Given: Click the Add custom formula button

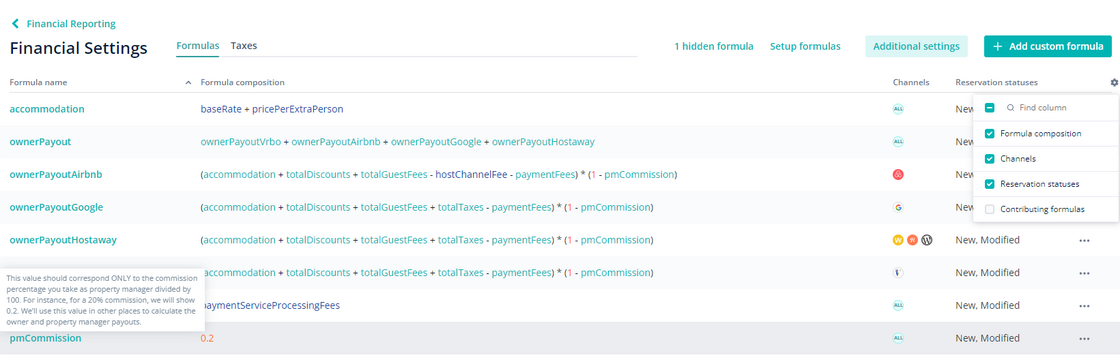Looking at the screenshot, I should pyautogui.click(x=1048, y=46).
